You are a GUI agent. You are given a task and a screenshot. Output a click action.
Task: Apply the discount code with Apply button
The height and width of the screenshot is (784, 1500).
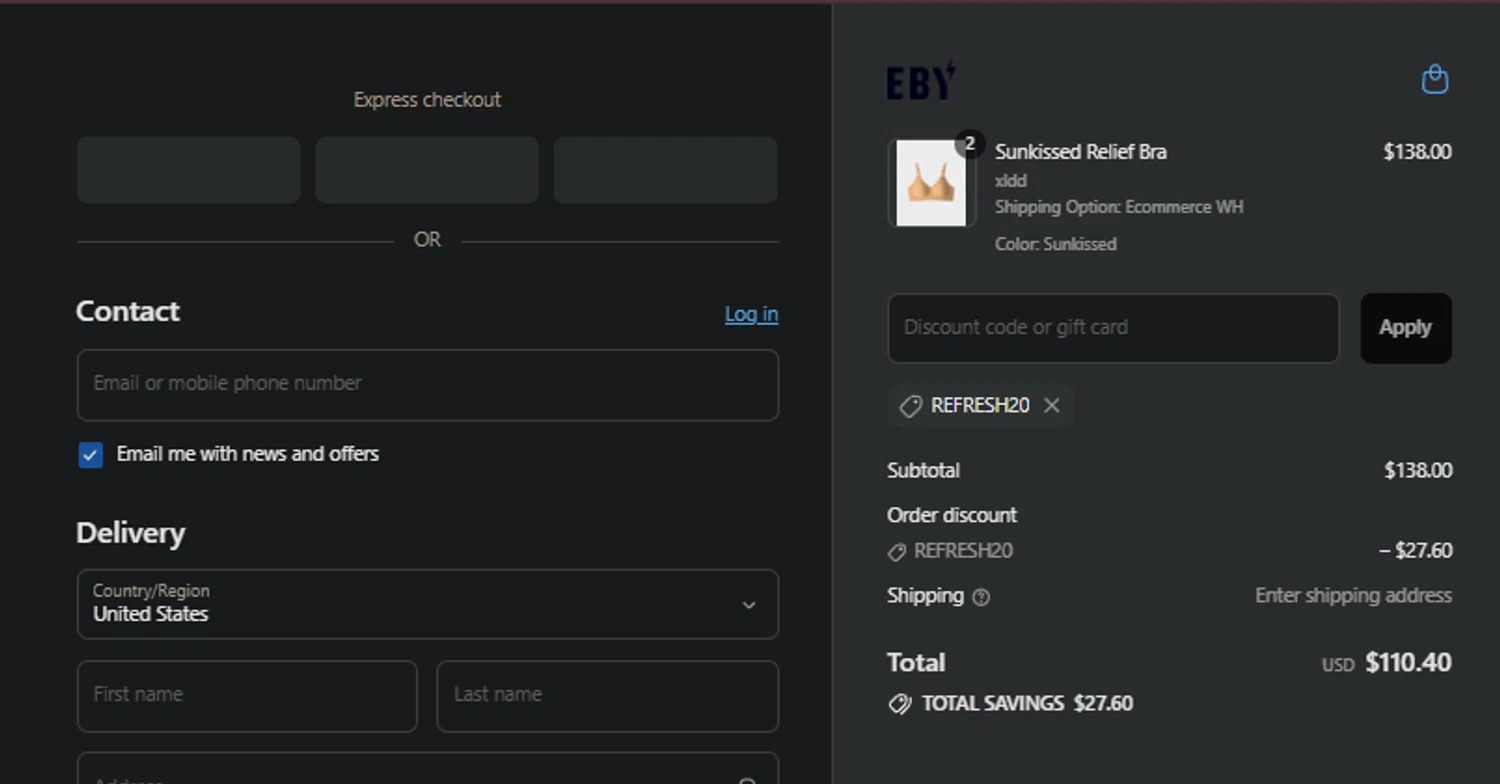pyautogui.click(x=1405, y=328)
